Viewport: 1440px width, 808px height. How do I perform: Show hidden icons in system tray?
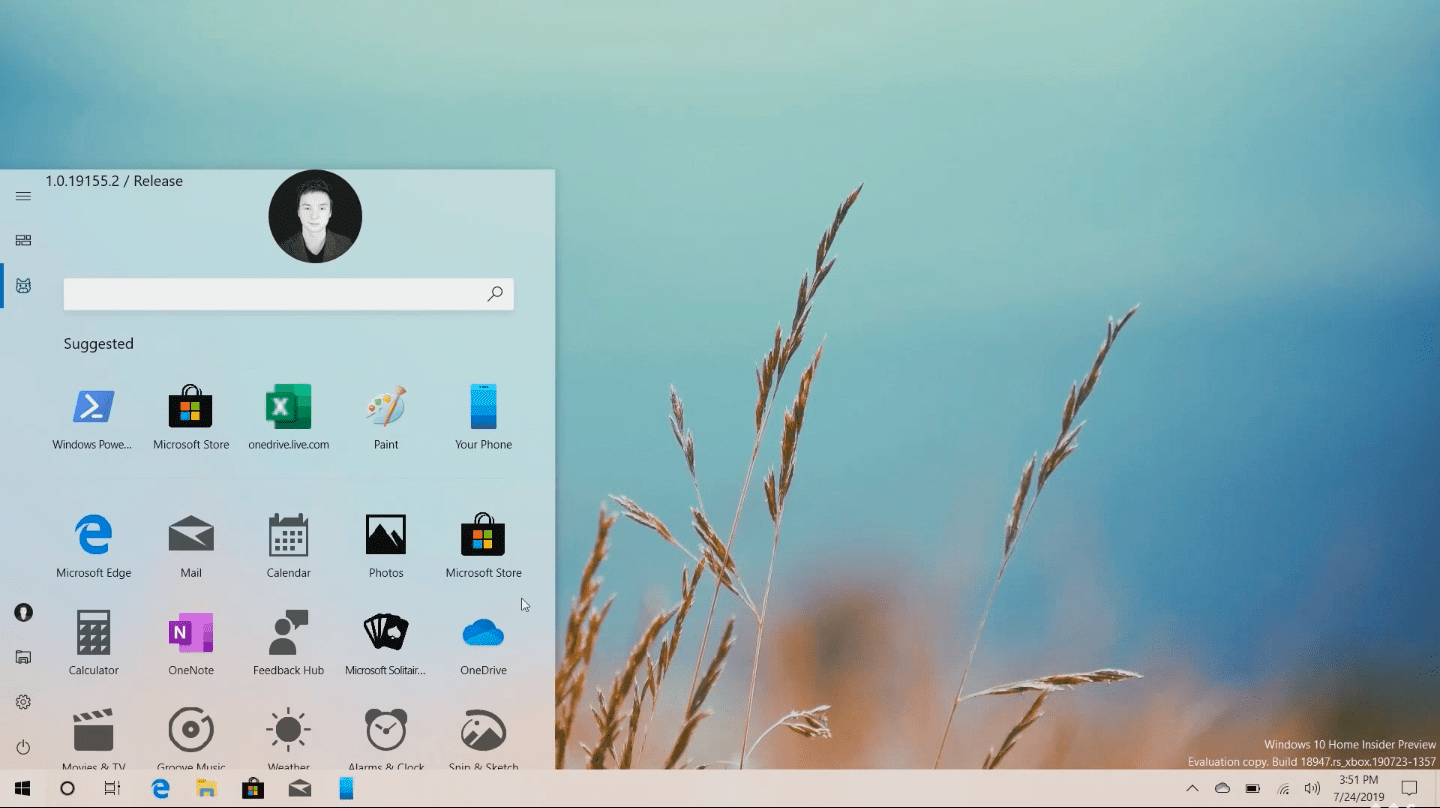click(x=1192, y=789)
